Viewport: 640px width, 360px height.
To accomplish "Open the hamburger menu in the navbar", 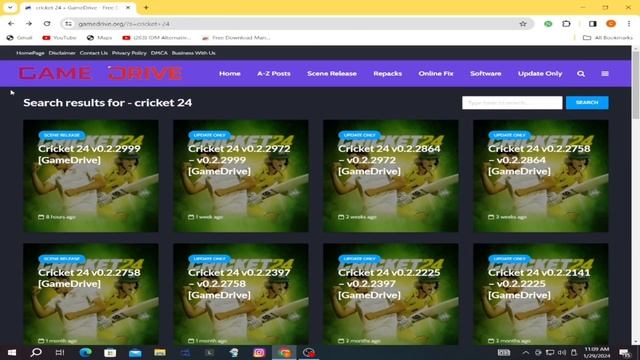I will click(605, 74).
